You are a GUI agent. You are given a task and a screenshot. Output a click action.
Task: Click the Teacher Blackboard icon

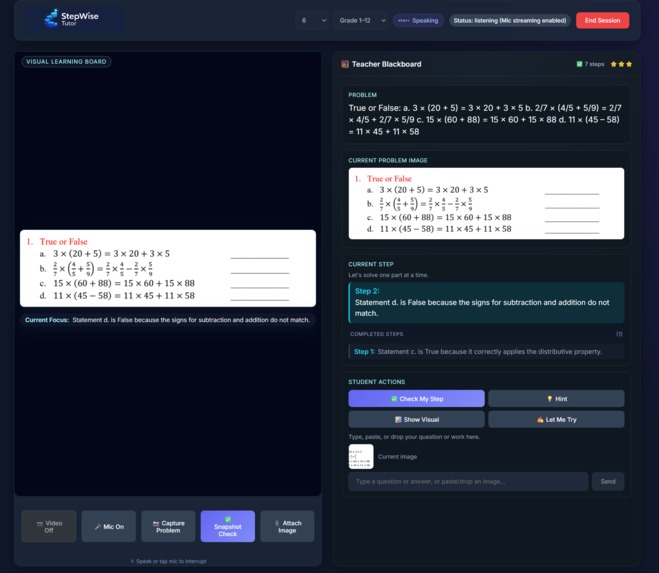click(x=345, y=64)
